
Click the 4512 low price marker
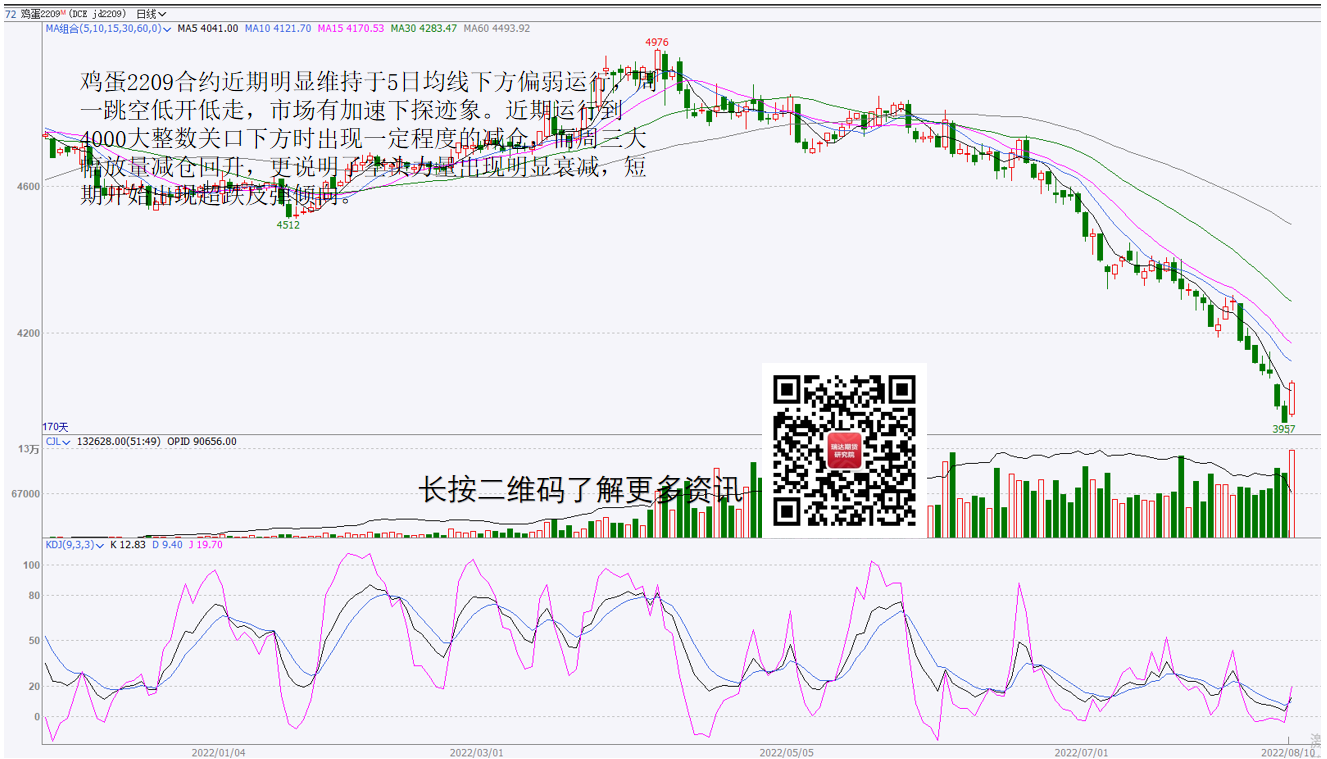coord(288,225)
